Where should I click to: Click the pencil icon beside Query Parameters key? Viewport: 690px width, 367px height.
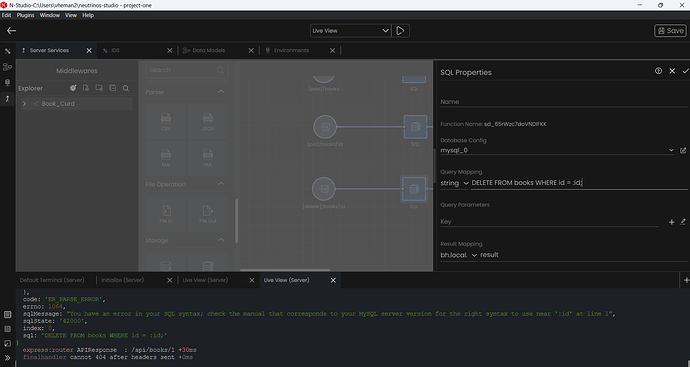[x=683, y=222]
